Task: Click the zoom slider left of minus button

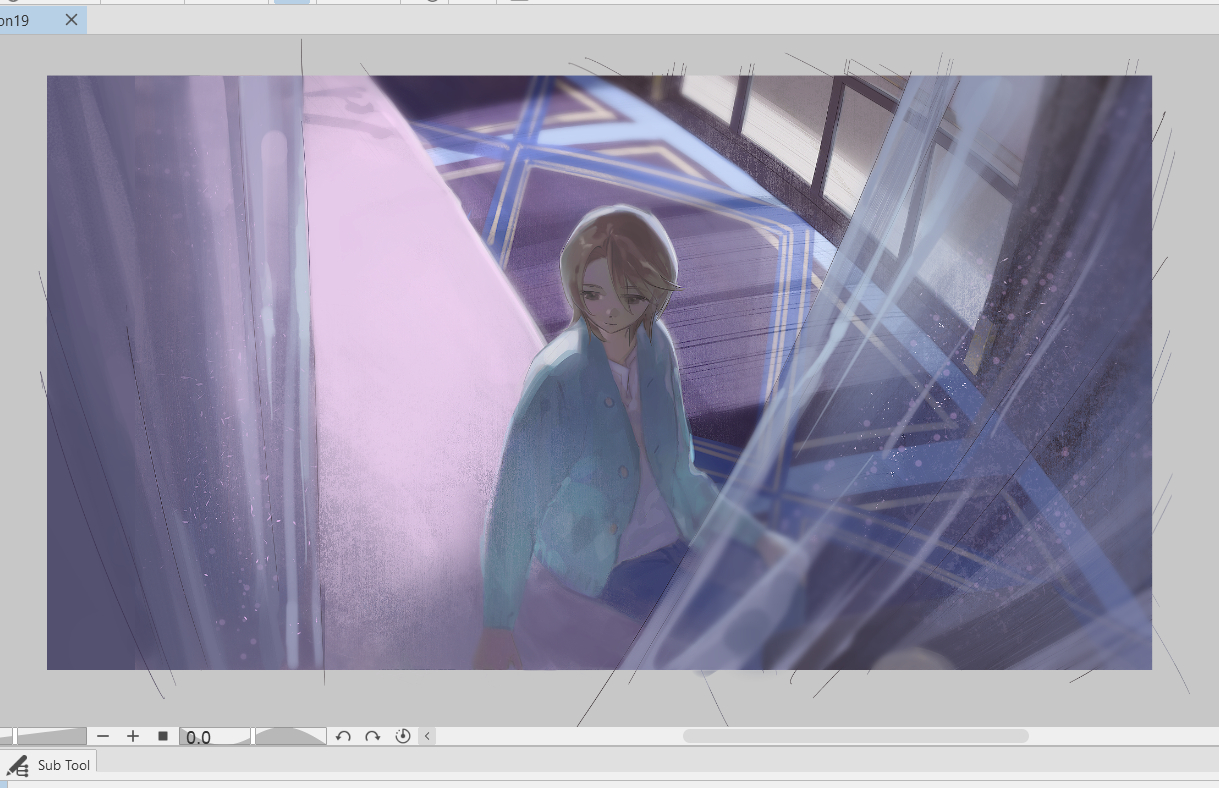Action: pos(51,736)
